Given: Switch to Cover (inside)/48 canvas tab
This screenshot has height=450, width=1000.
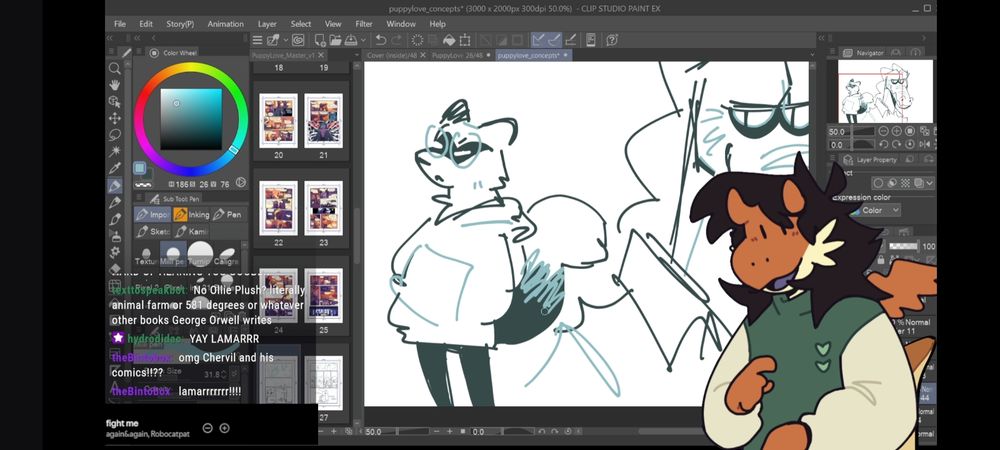Looking at the screenshot, I should pyautogui.click(x=392, y=55).
